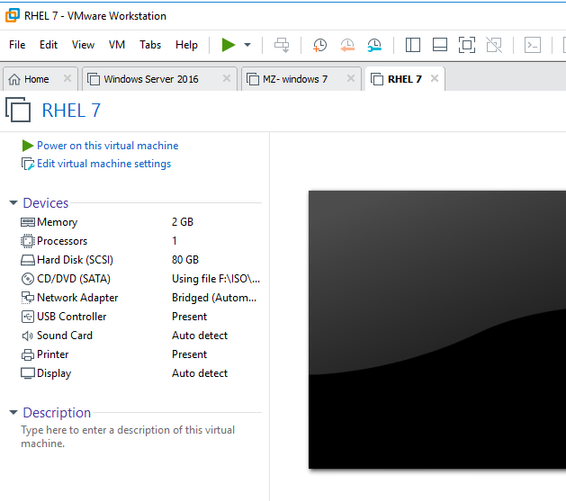The image size is (566, 501).
Task: Close the RHEL 7 tab
Action: pyautogui.click(x=434, y=78)
